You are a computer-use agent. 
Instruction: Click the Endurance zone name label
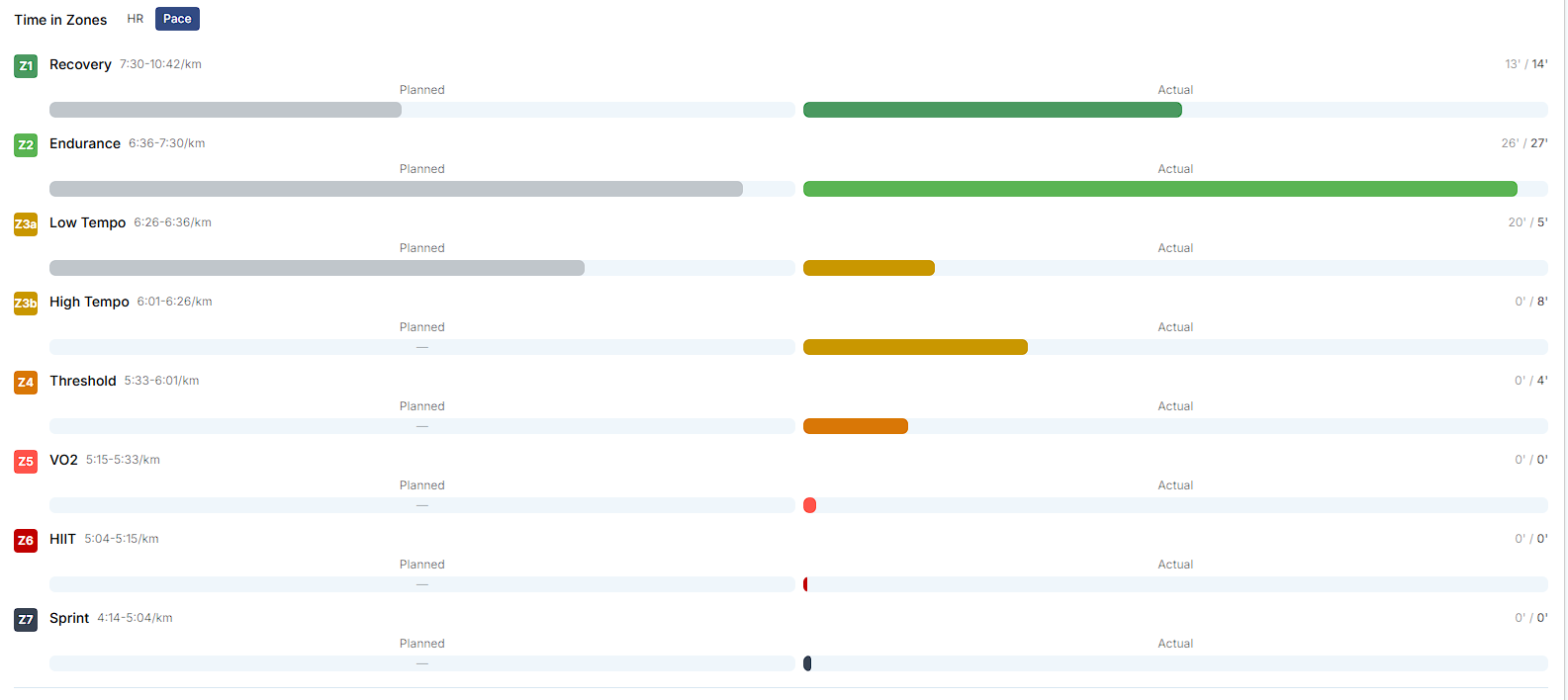(85, 143)
